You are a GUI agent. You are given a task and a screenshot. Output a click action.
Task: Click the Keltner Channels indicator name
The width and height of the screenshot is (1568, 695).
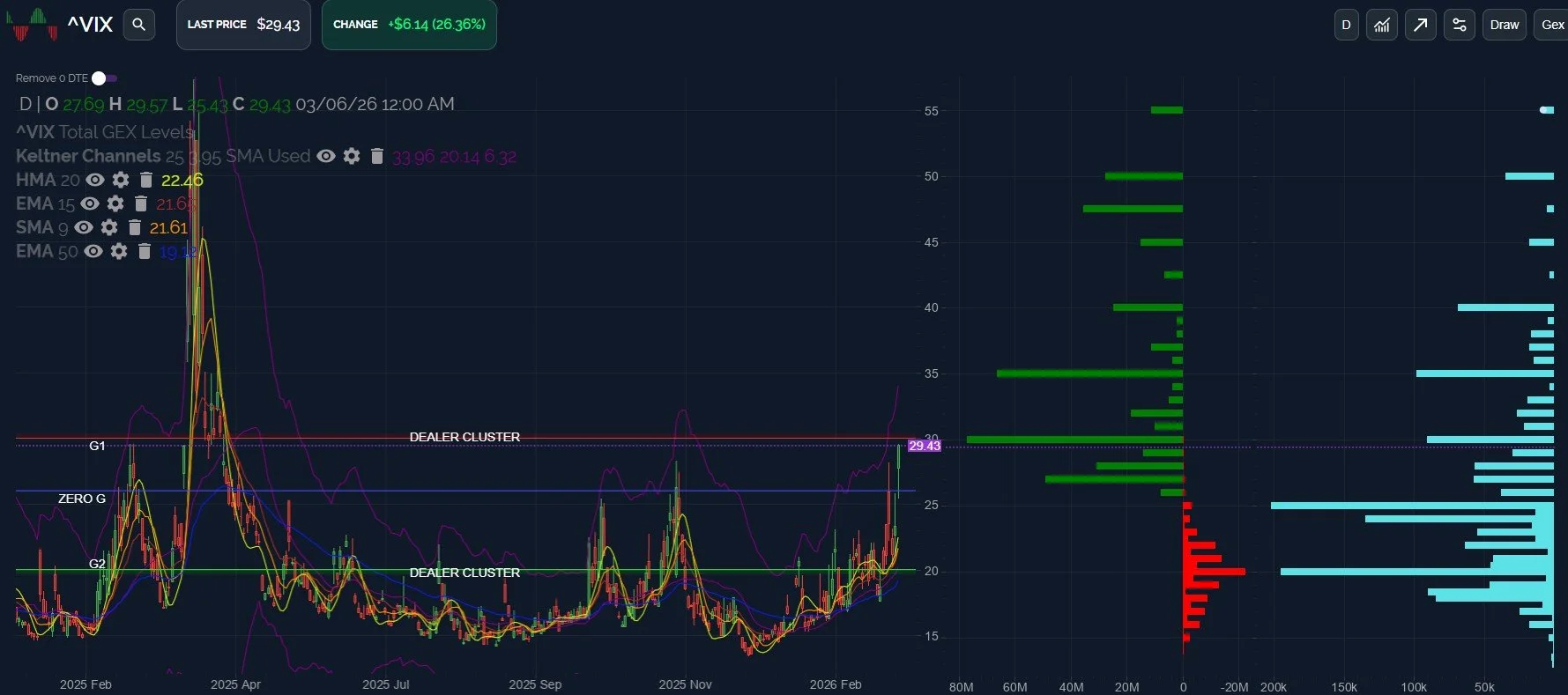(x=88, y=156)
